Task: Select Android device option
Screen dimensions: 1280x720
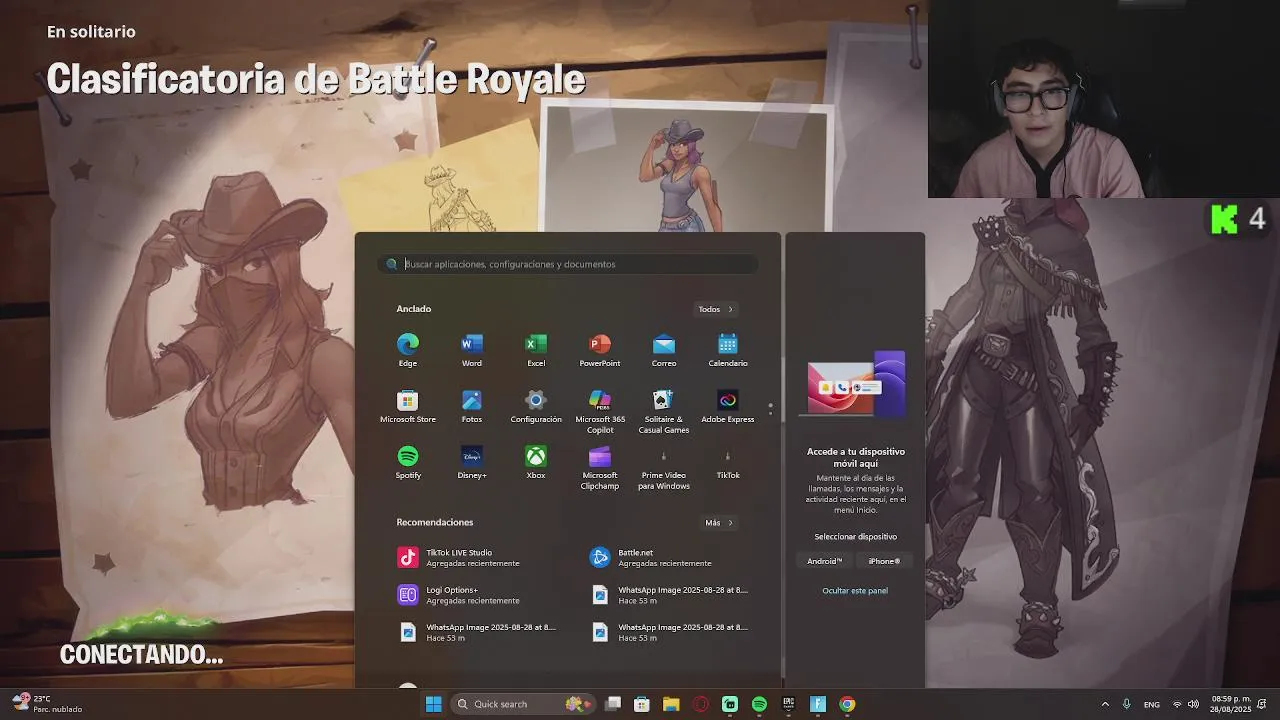Action: [825, 561]
